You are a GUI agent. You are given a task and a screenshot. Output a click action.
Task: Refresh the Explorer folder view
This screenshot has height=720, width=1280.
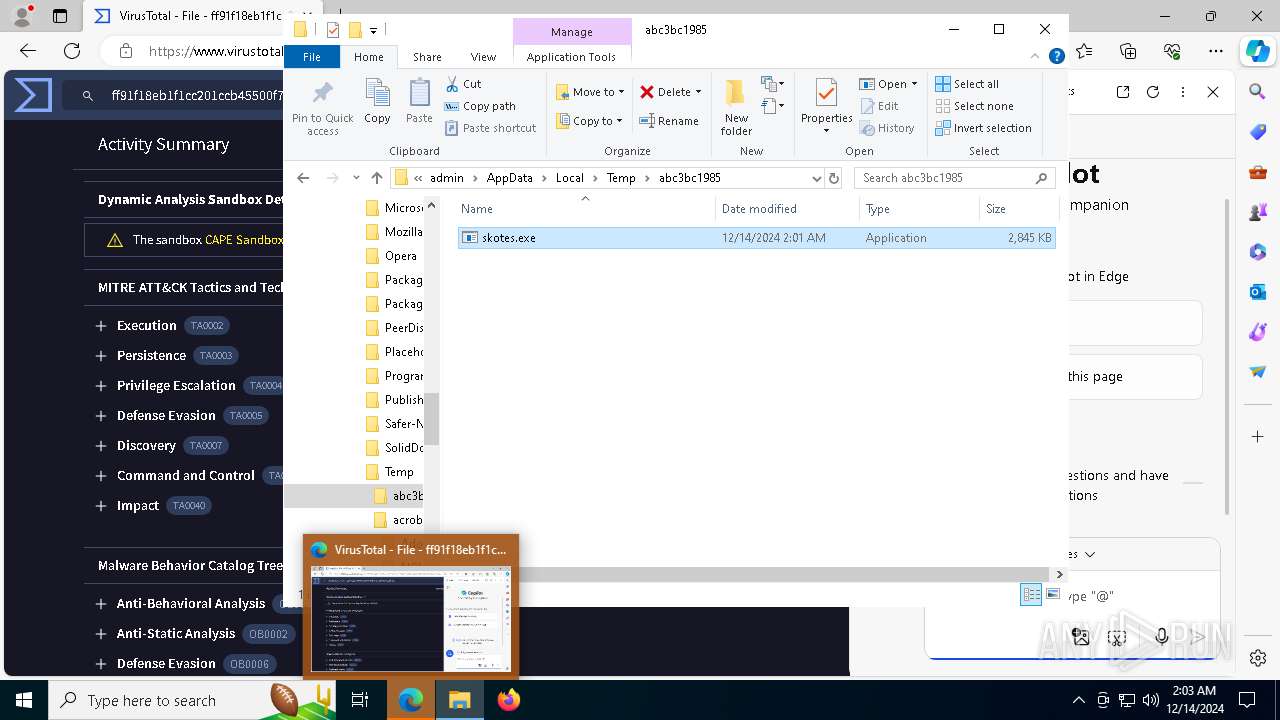[x=834, y=178]
